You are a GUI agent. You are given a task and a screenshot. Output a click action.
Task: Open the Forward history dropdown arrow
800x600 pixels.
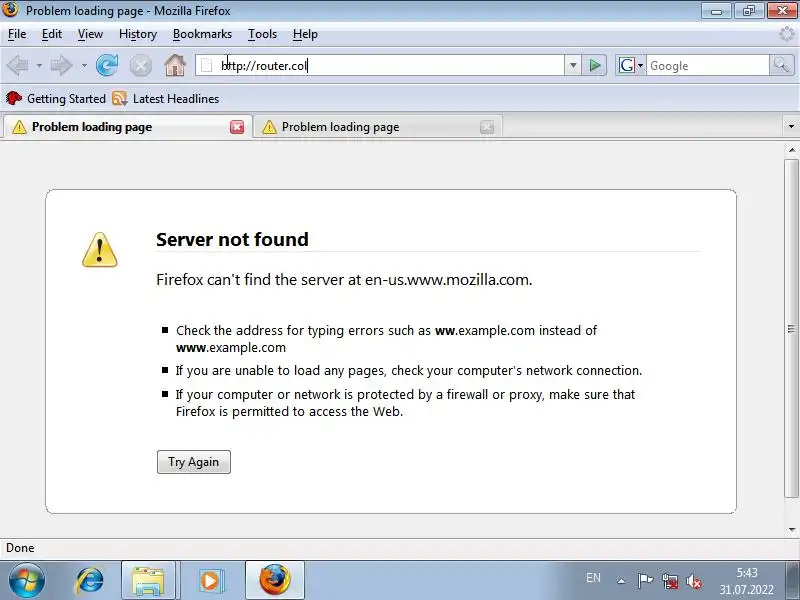tap(84, 65)
